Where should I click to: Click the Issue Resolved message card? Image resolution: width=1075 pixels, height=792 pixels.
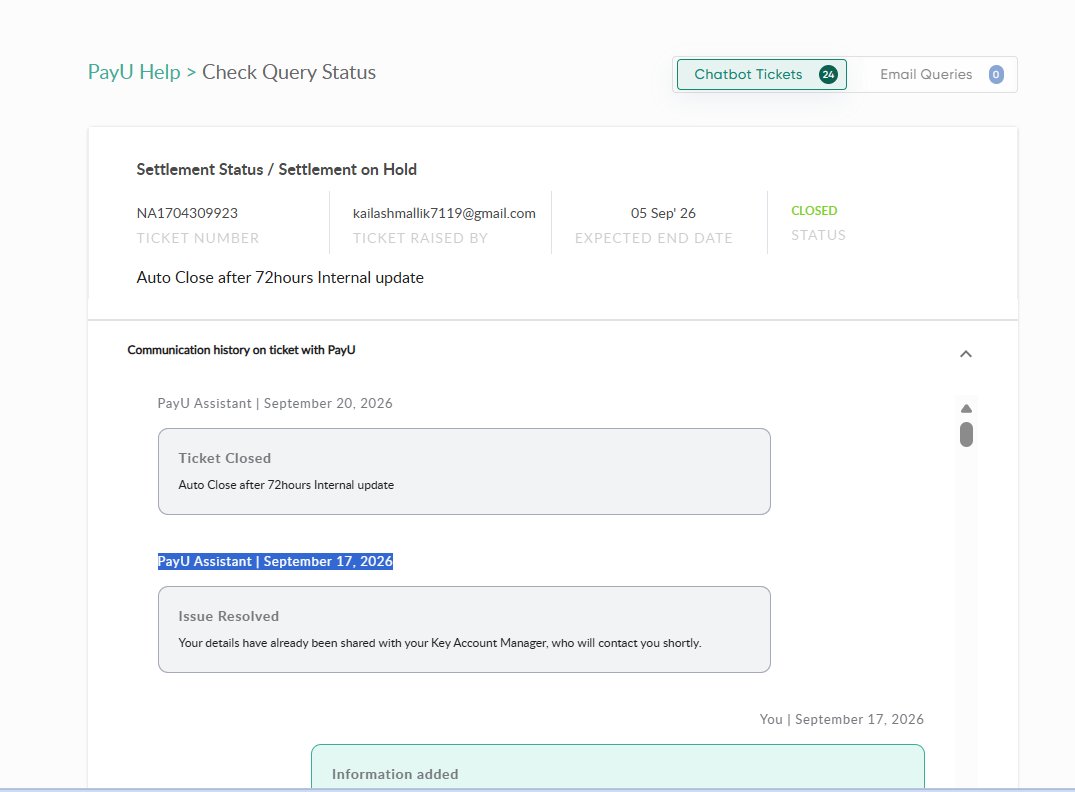click(464, 629)
